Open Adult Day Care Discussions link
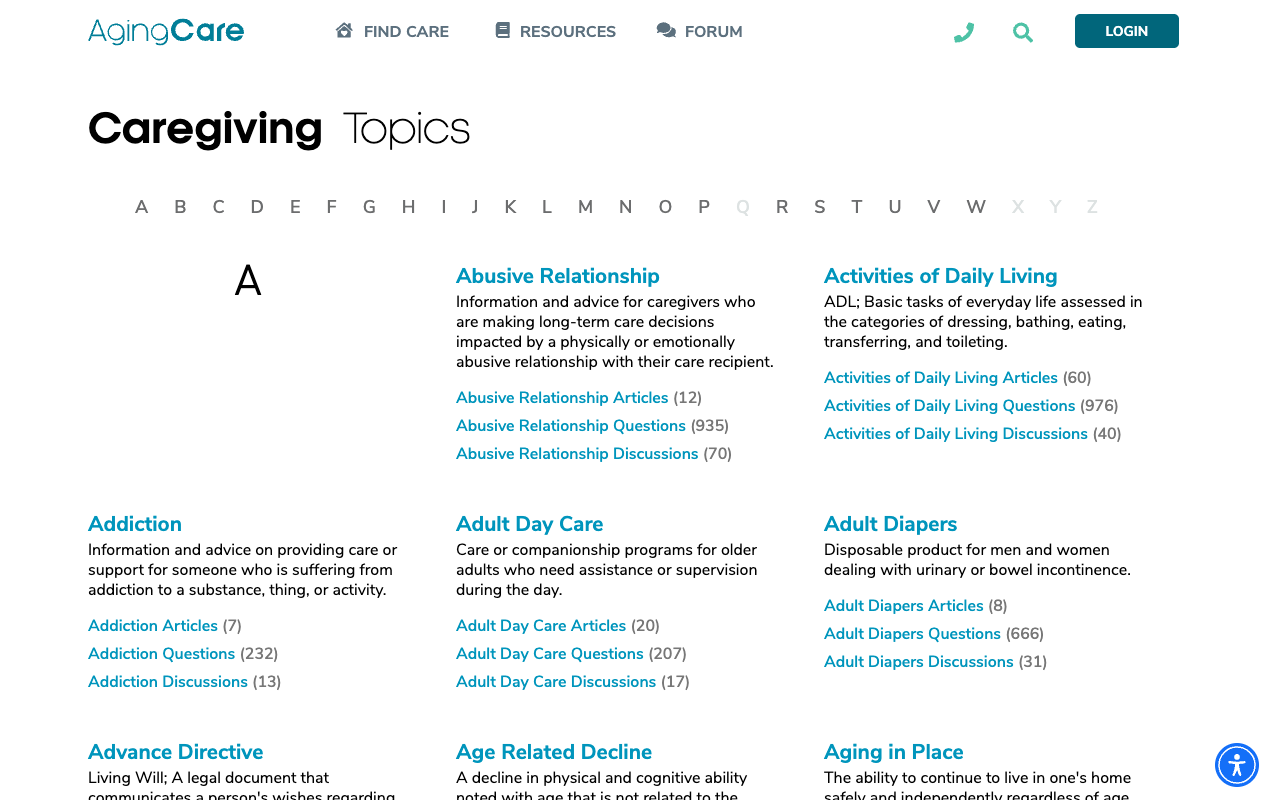Screen dimensions: 1280x800 click(x=556, y=682)
